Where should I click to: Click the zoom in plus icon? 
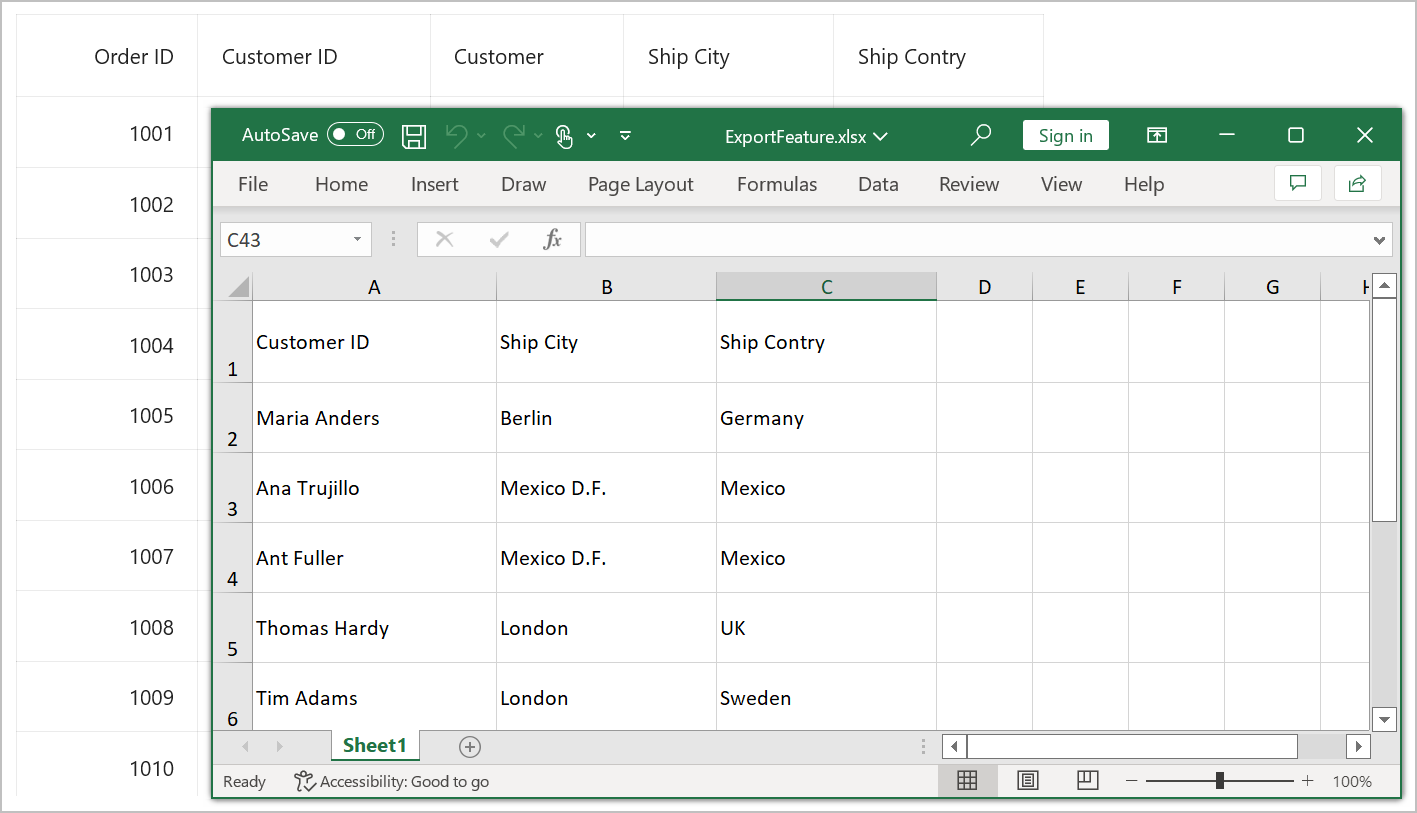point(1307,781)
